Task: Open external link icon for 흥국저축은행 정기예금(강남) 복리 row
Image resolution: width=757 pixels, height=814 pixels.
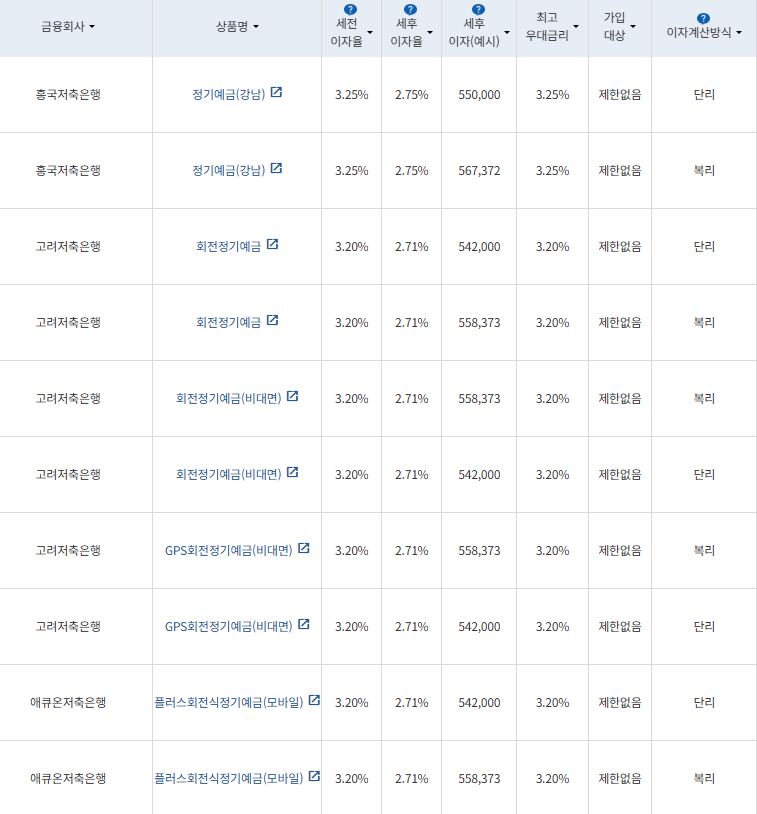Action: coord(276,168)
